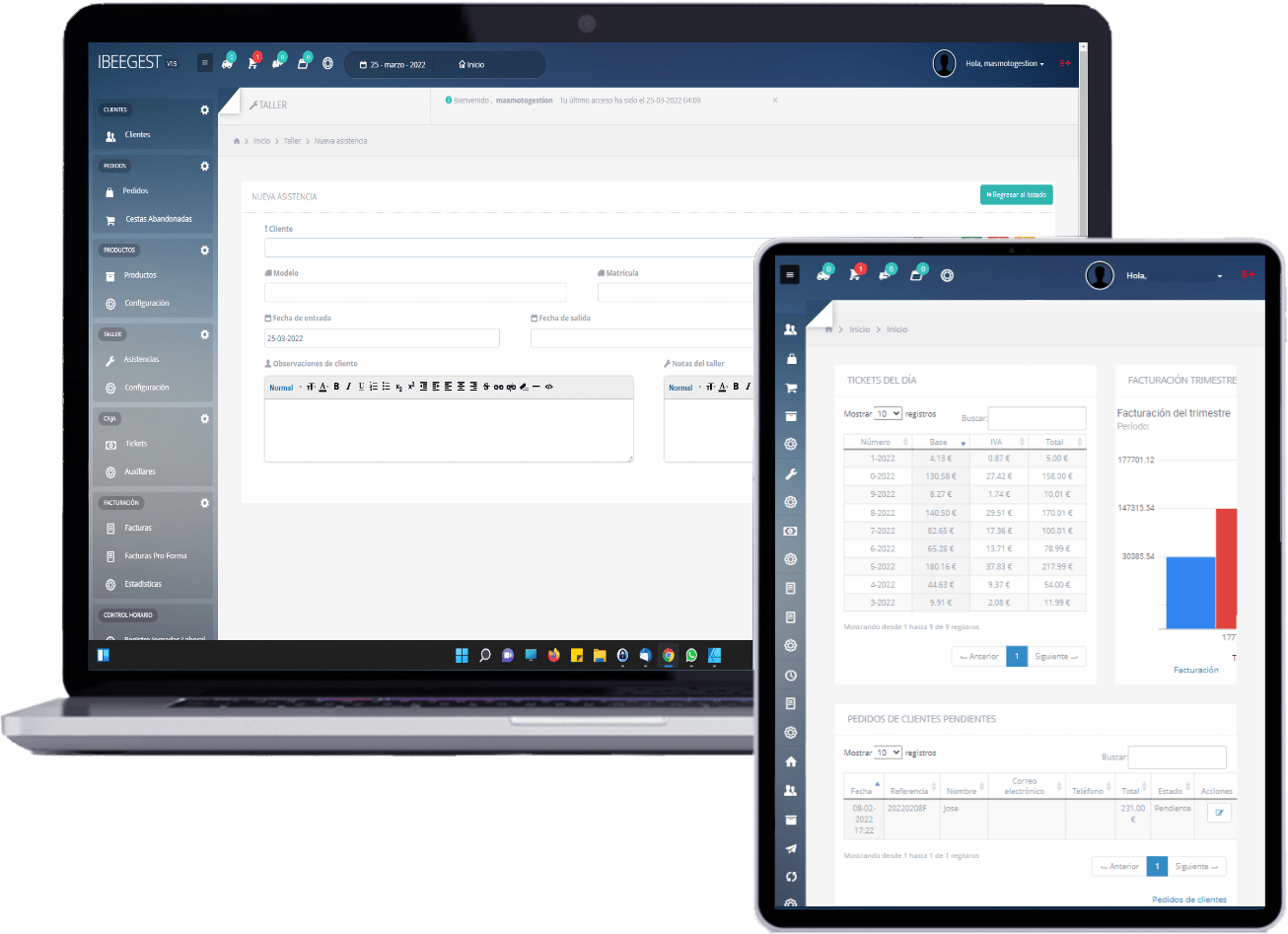Open the FACTURACIÓN section gear icon
The height and width of the screenshot is (934, 1288).
click(205, 503)
